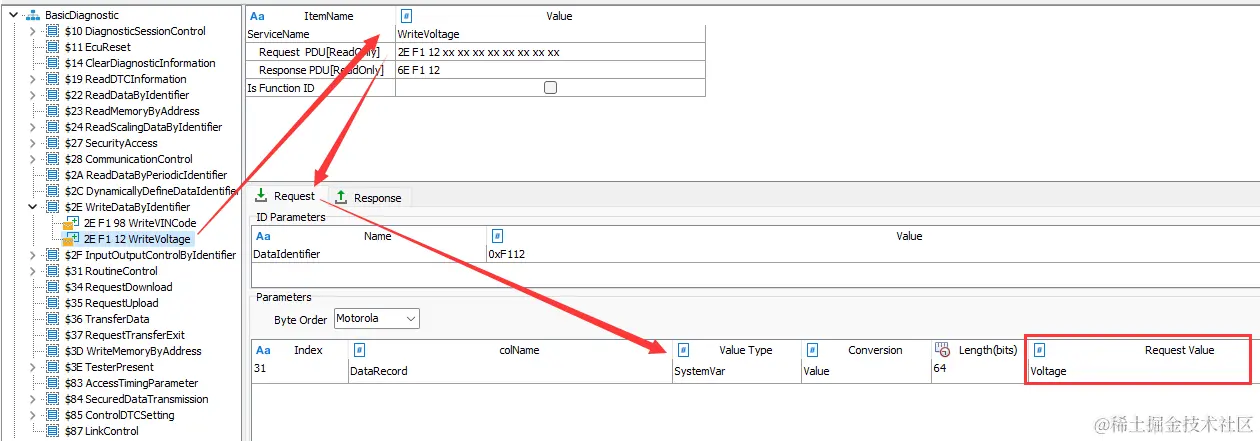Click the Length 64 cell
The height and width of the screenshot is (441, 1260).
coord(979,370)
